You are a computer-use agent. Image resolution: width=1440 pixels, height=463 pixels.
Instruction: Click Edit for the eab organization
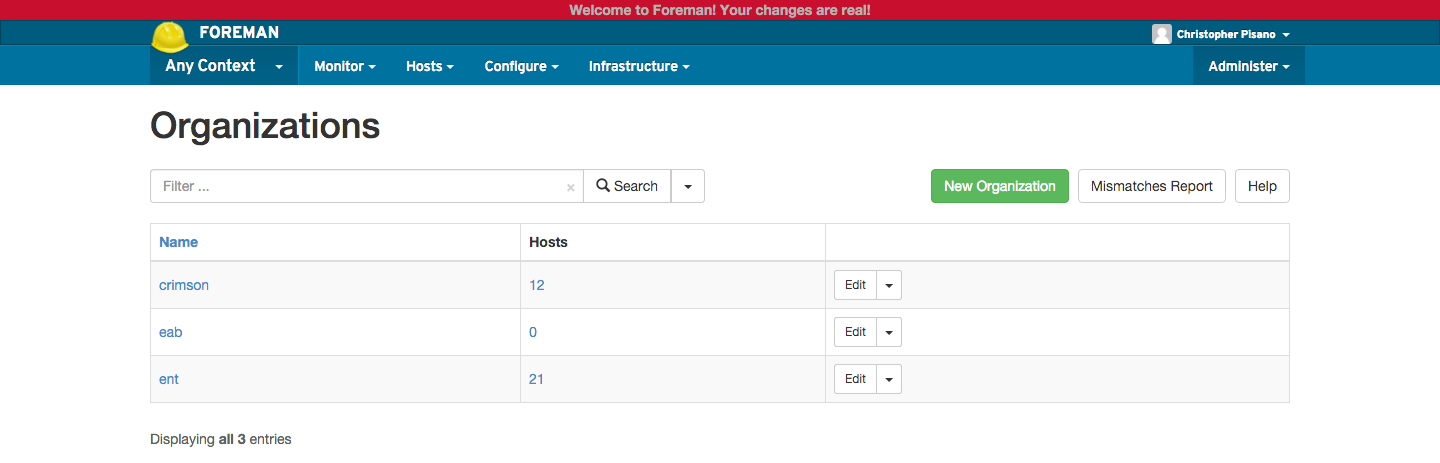[x=855, y=332]
